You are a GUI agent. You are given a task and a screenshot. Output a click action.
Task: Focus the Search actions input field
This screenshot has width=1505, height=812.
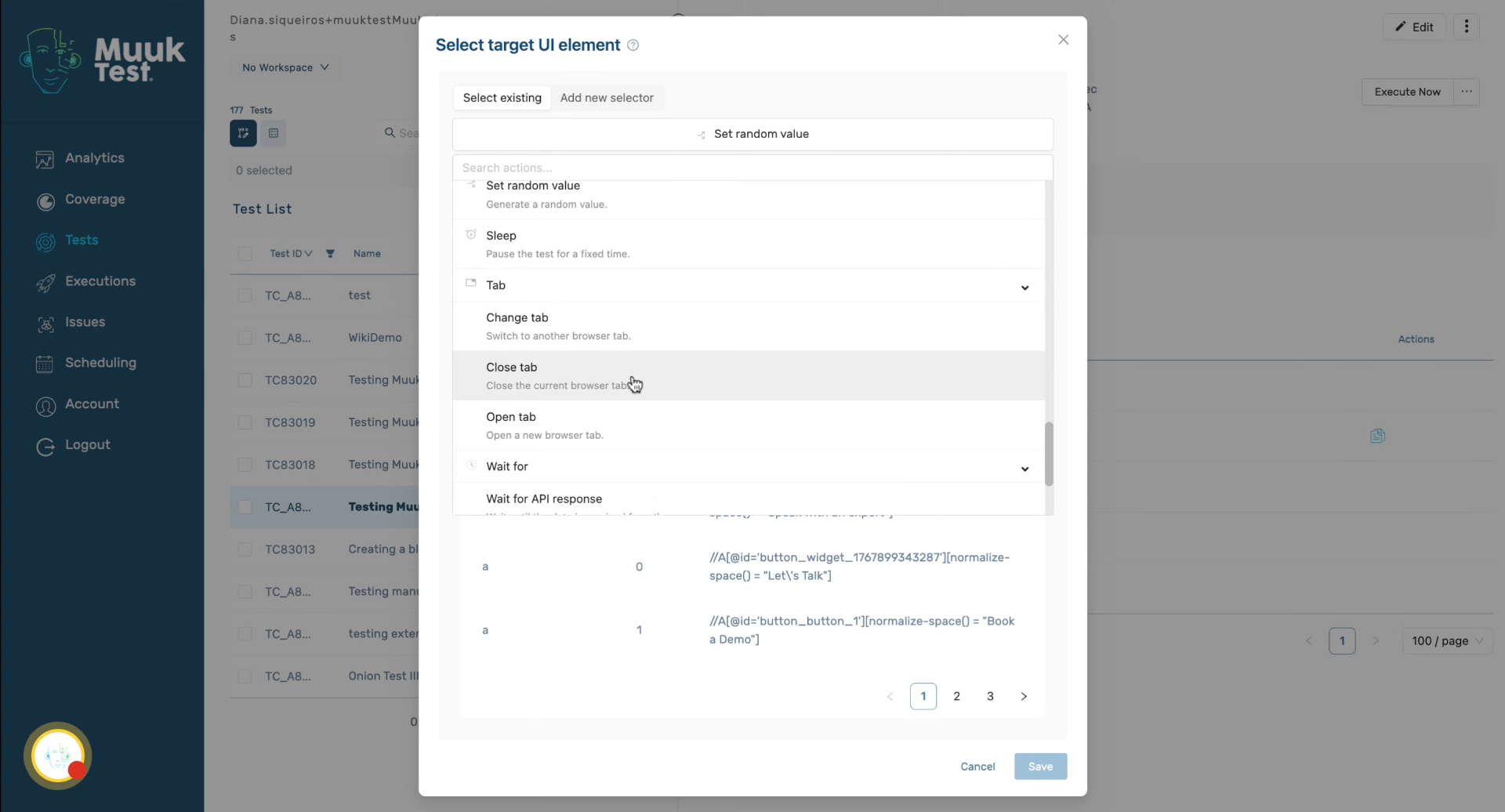(752, 168)
